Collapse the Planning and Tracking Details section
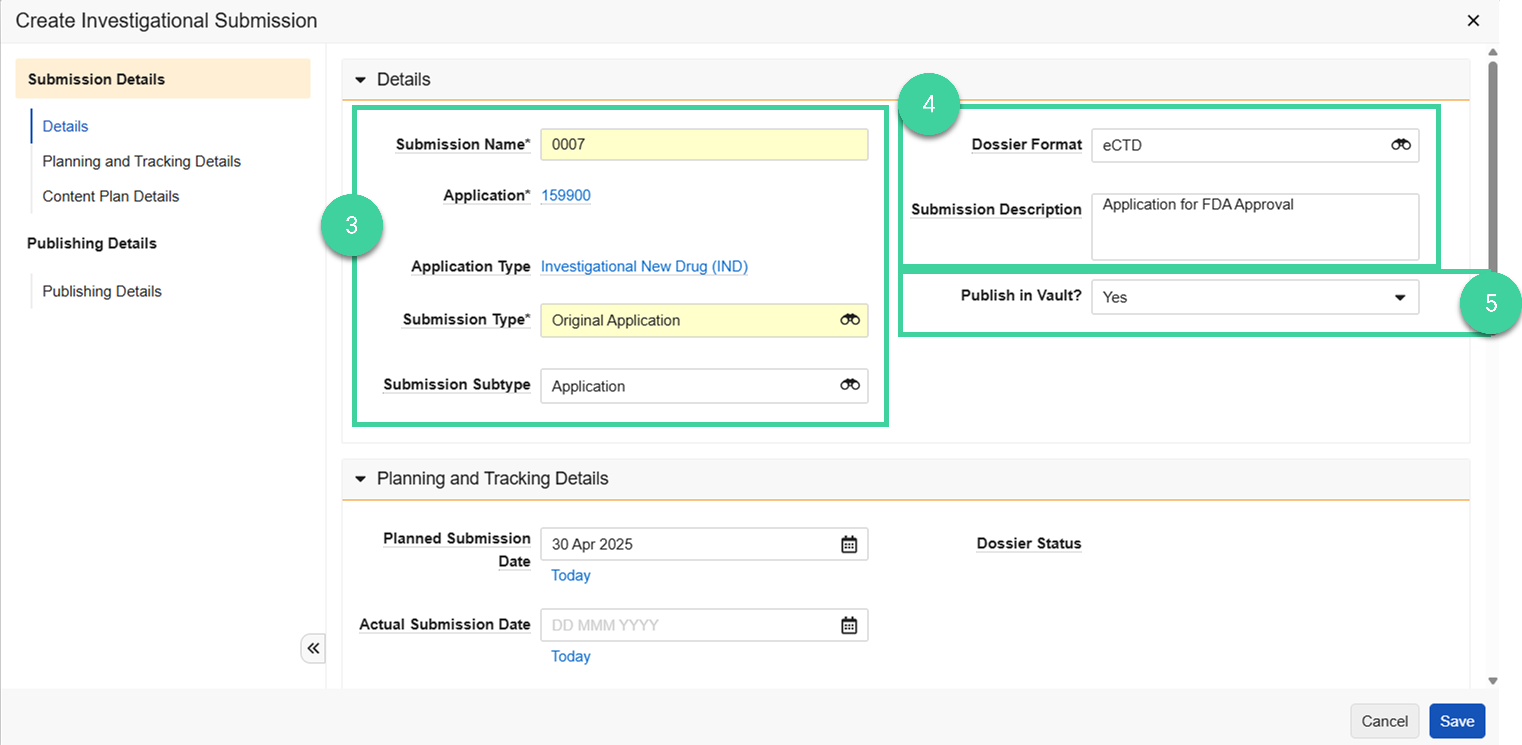 [361, 479]
